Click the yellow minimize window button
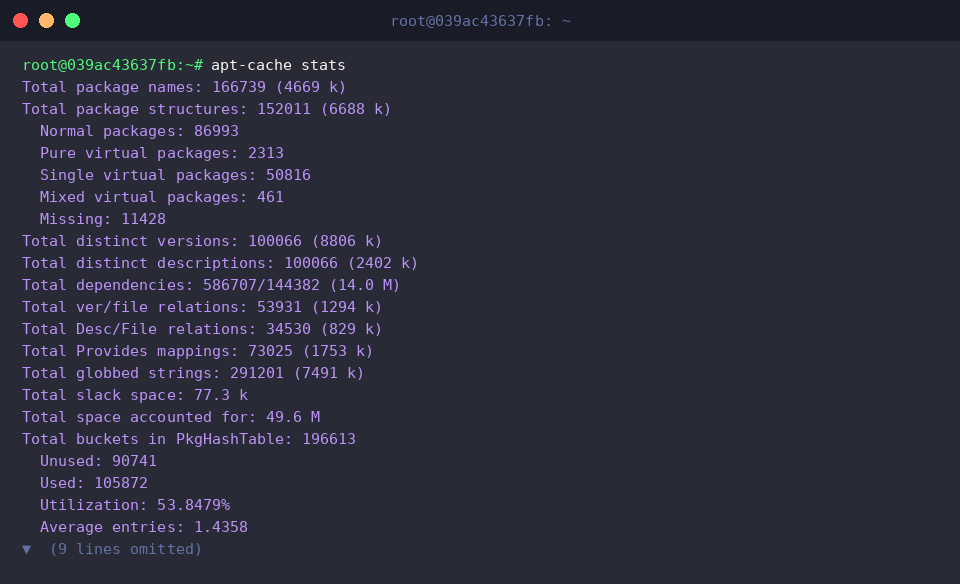This screenshot has width=960, height=584. coord(47,21)
